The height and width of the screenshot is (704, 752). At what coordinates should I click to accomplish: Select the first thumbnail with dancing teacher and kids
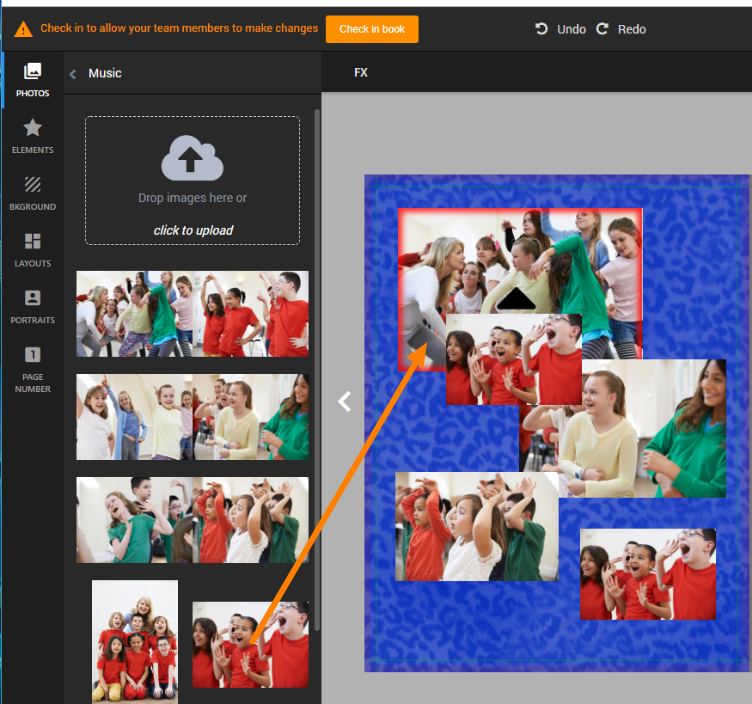click(192, 314)
